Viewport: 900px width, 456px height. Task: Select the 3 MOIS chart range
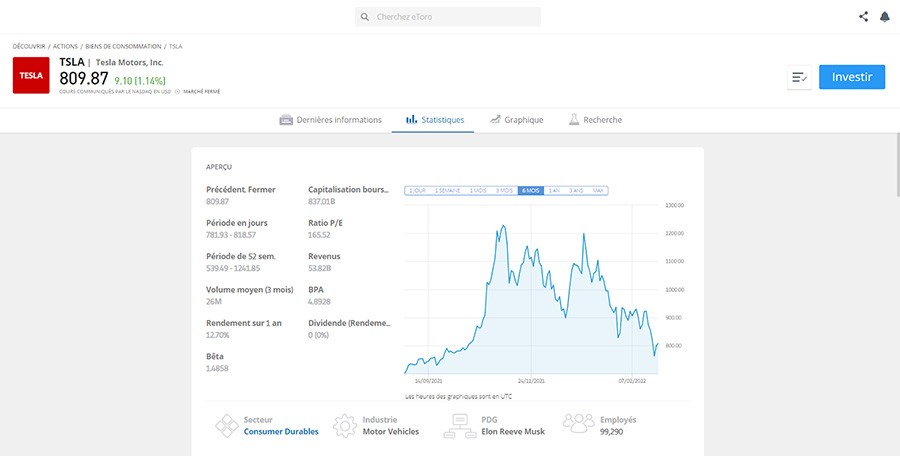tap(505, 191)
